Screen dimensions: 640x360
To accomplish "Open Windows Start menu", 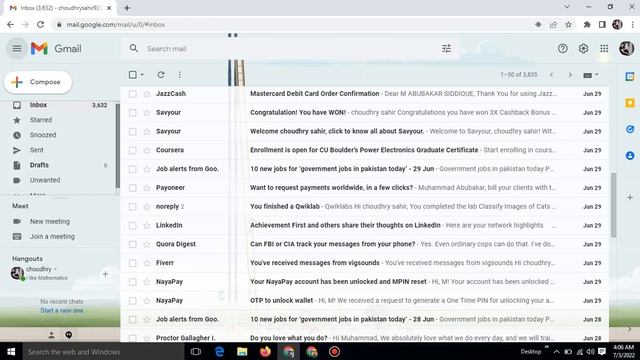I will tap(11, 351).
